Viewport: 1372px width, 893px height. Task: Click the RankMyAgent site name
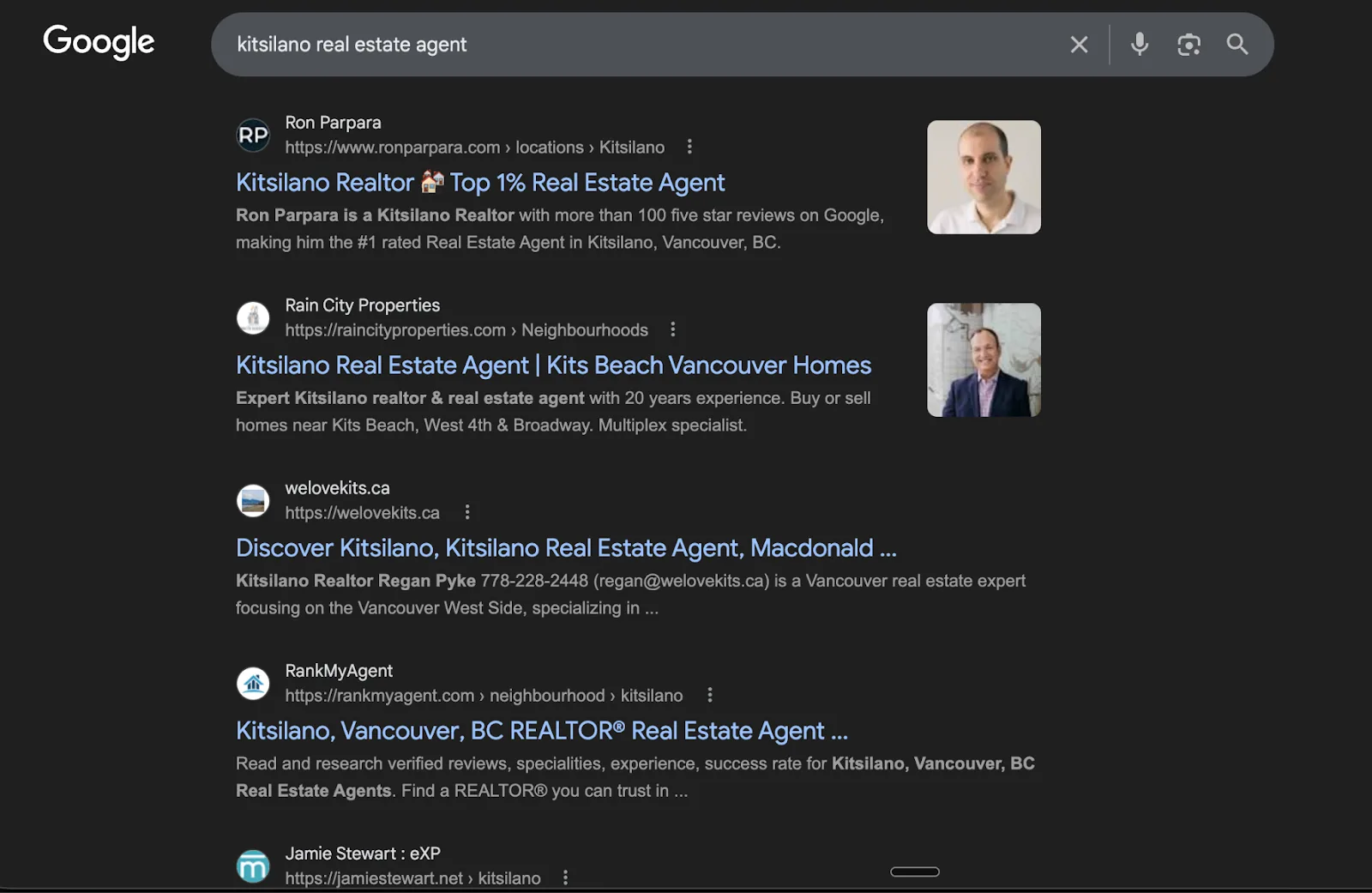pyautogui.click(x=339, y=671)
